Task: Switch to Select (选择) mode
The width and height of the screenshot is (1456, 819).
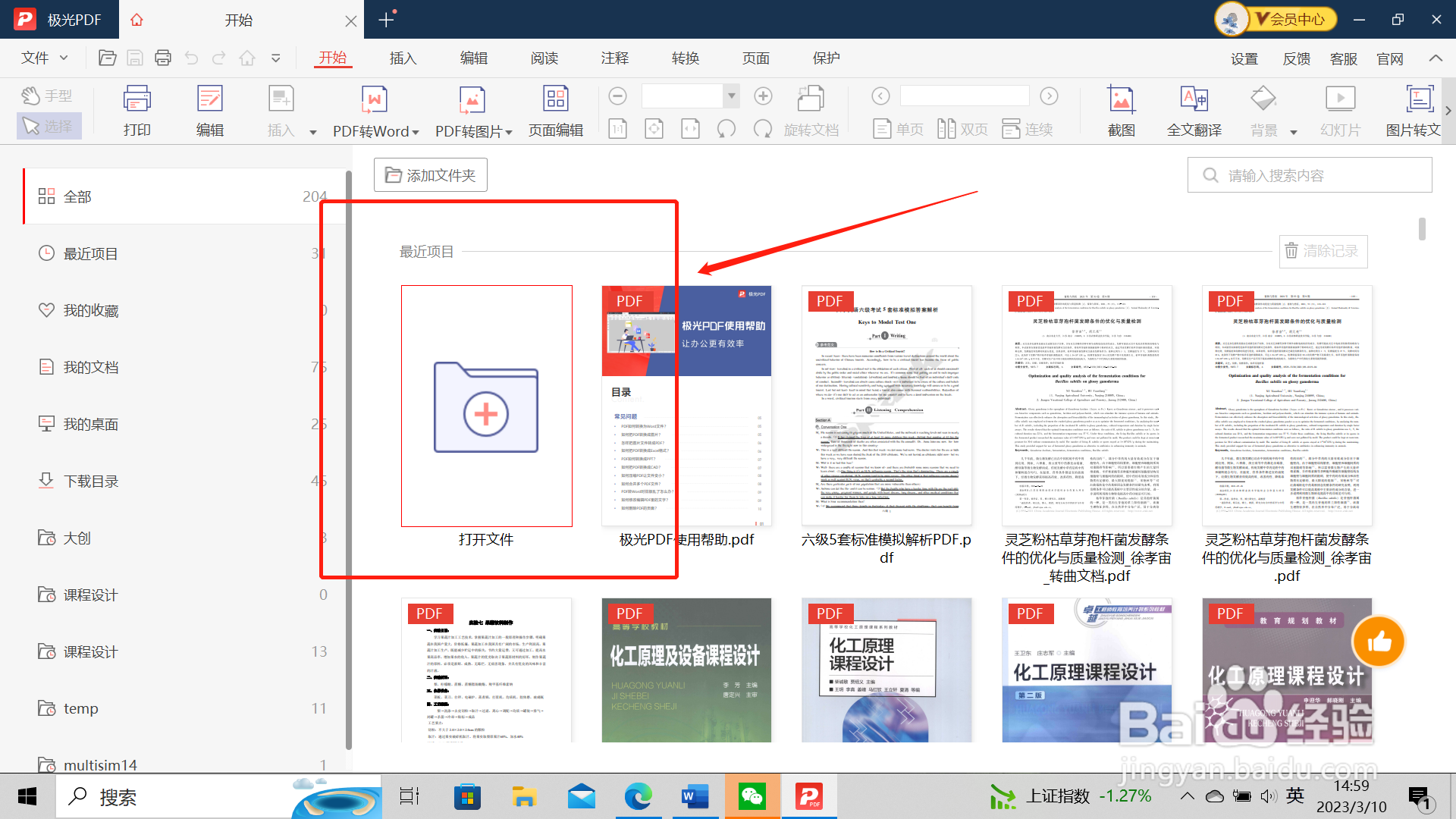Action: point(49,126)
